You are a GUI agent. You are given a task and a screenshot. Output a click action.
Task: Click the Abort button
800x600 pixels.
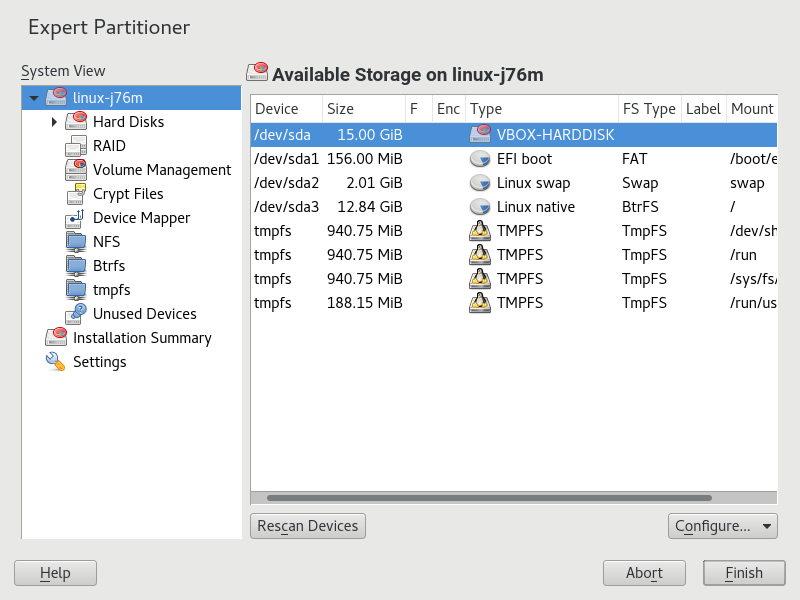pos(644,573)
